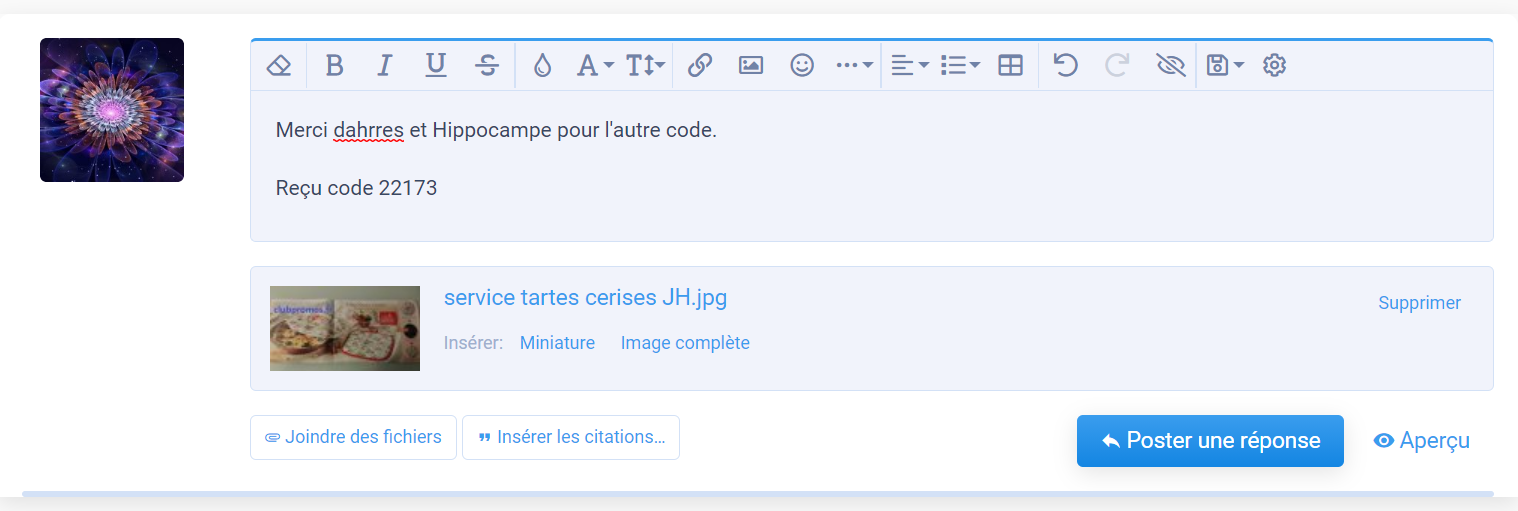The width and height of the screenshot is (1518, 511).
Task: Open the smiley emoji picker
Action: point(801,66)
